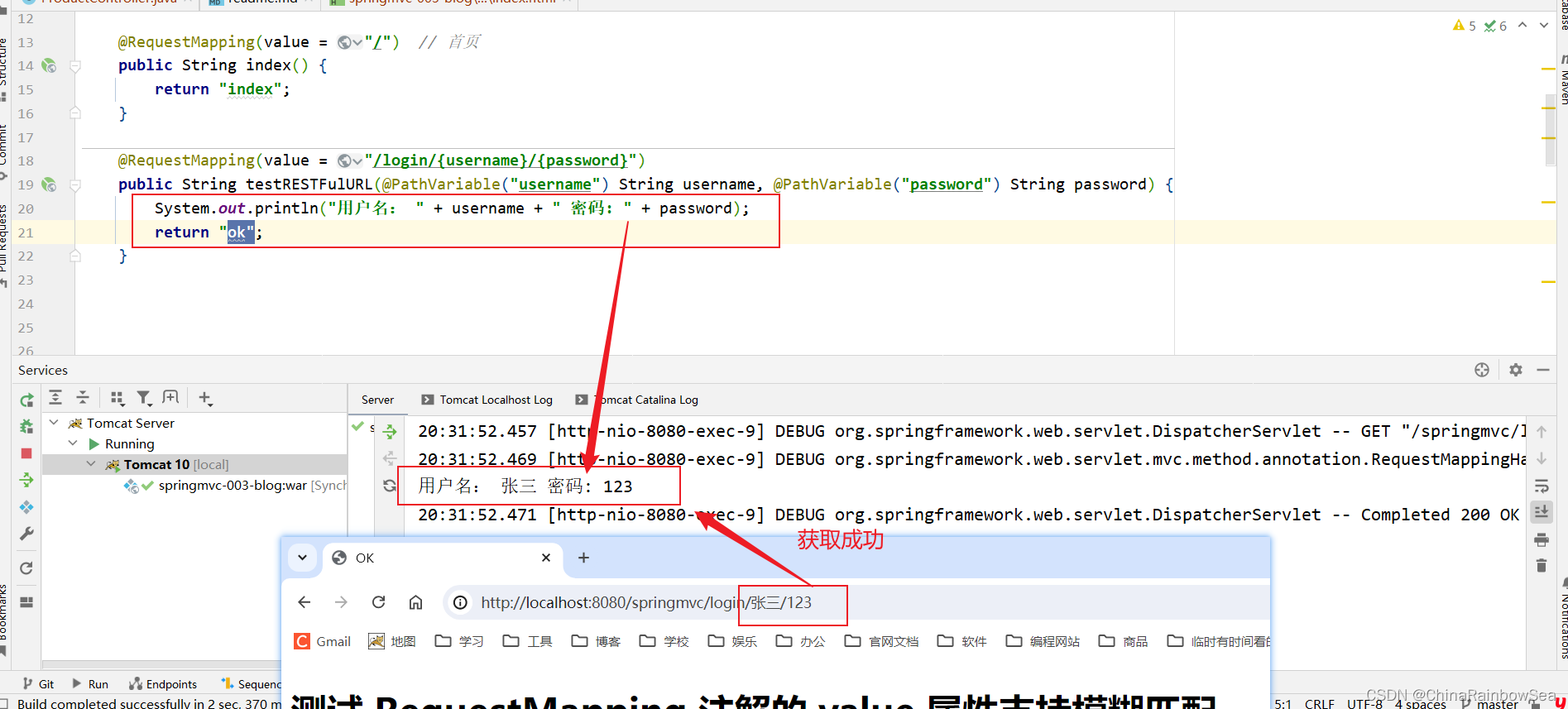Open the URL mapping dropdown on line 13
Image resolution: width=1568 pixels, height=709 pixels.
[x=349, y=42]
